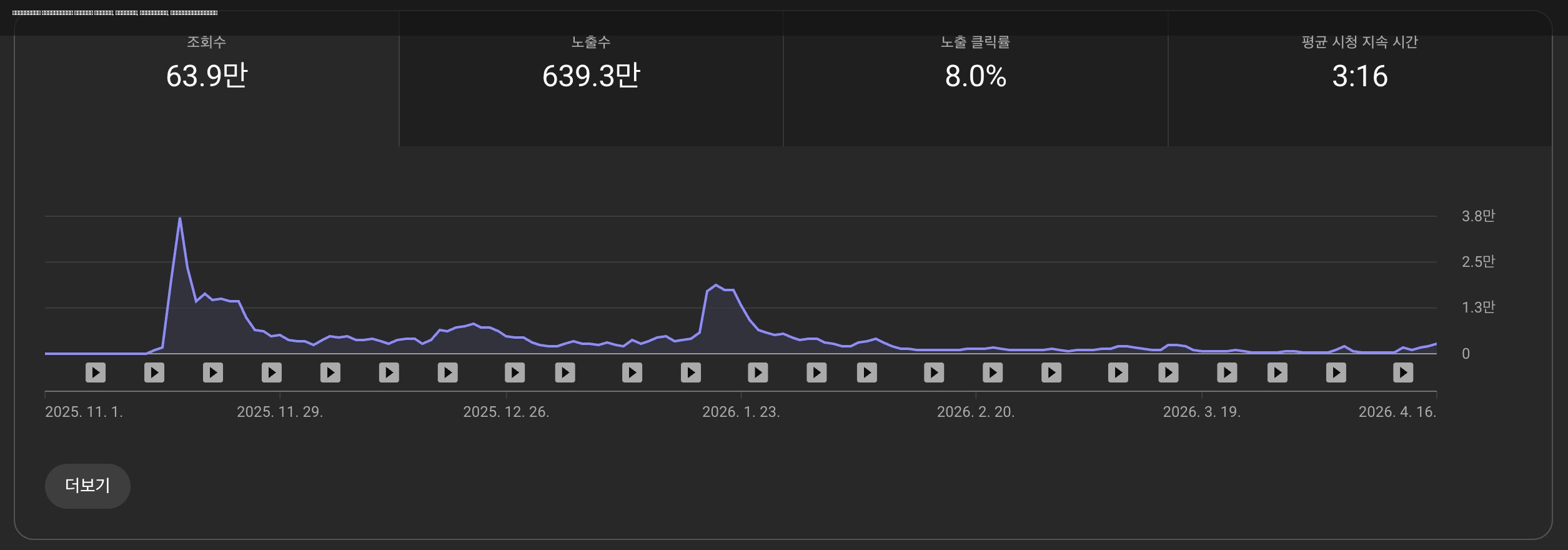Click the video marker just after 2026. 2. 20.

pos(993,373)
